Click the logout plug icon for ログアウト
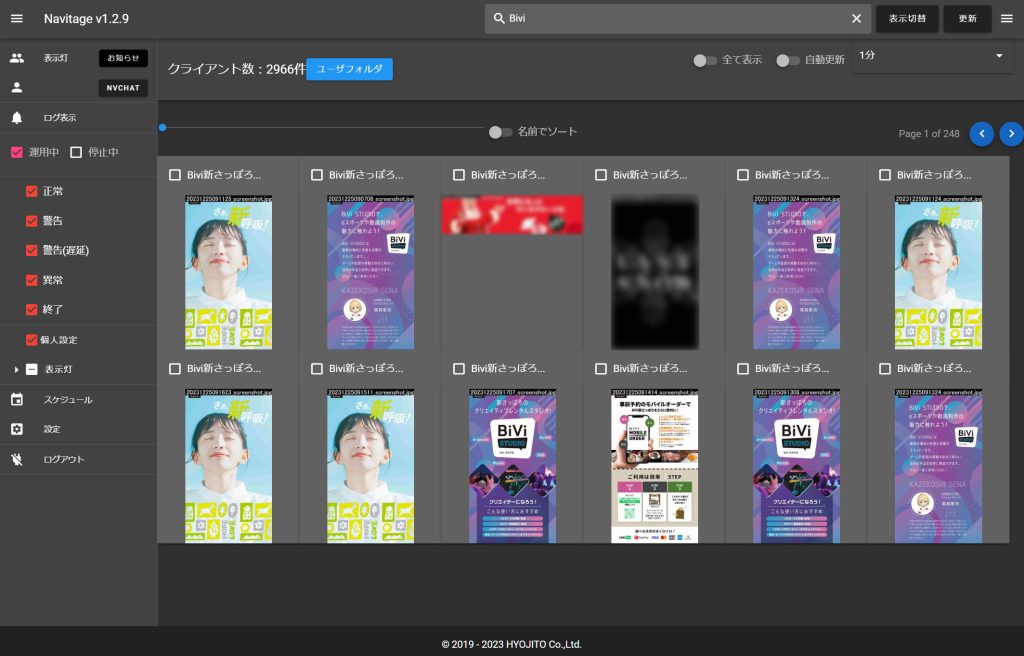The image size is (1024, 656). click(x=17, y=459)
